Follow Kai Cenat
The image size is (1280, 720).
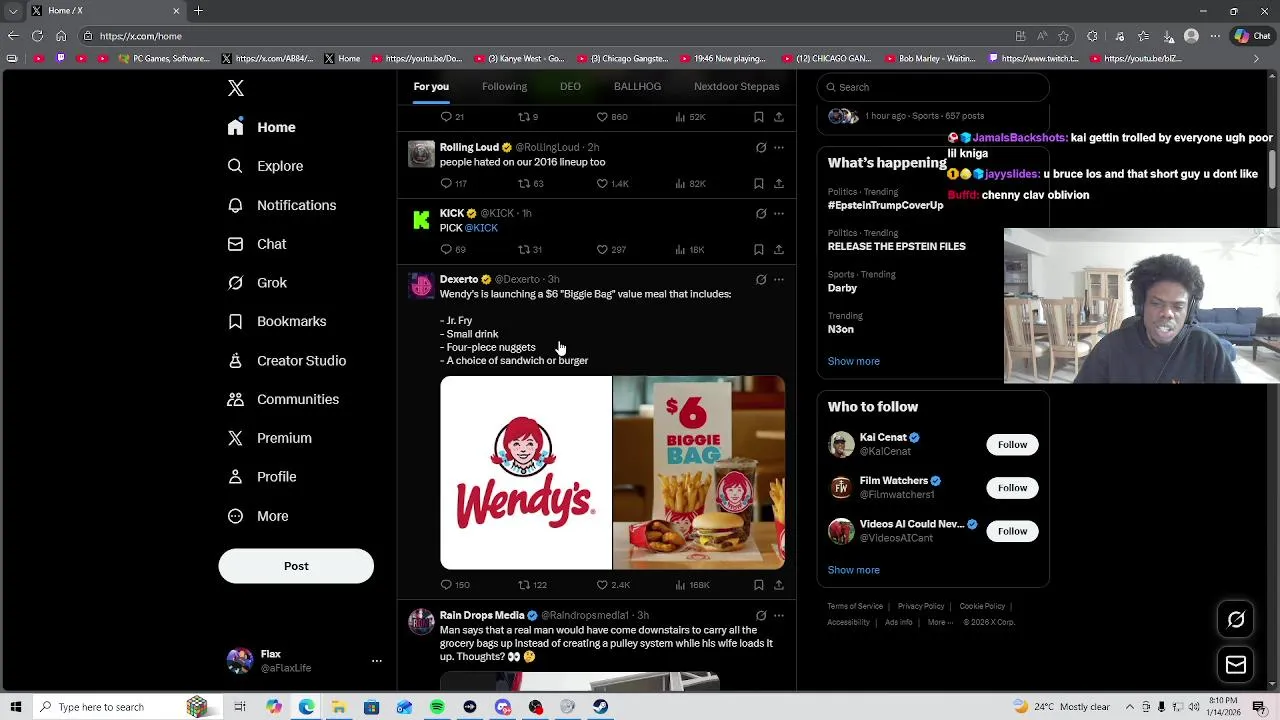click(1012, 445)
